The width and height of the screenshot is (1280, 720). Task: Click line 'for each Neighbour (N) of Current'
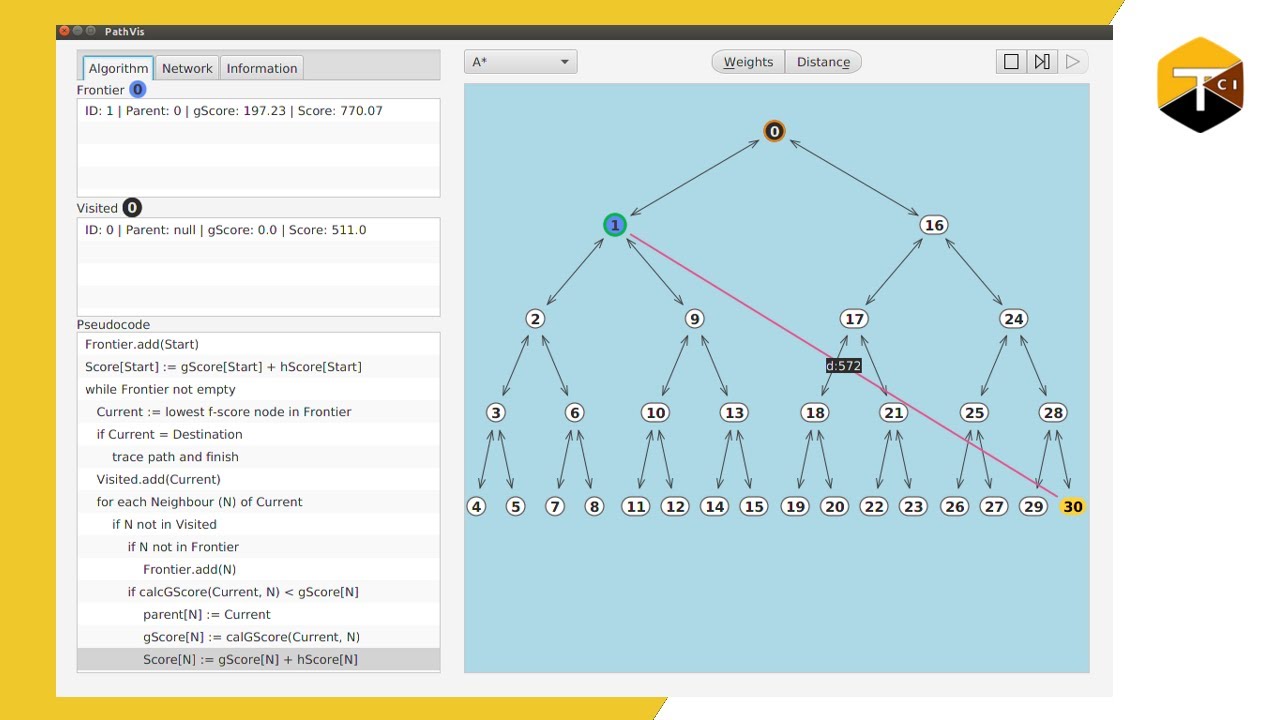click(x=258, y=502)
